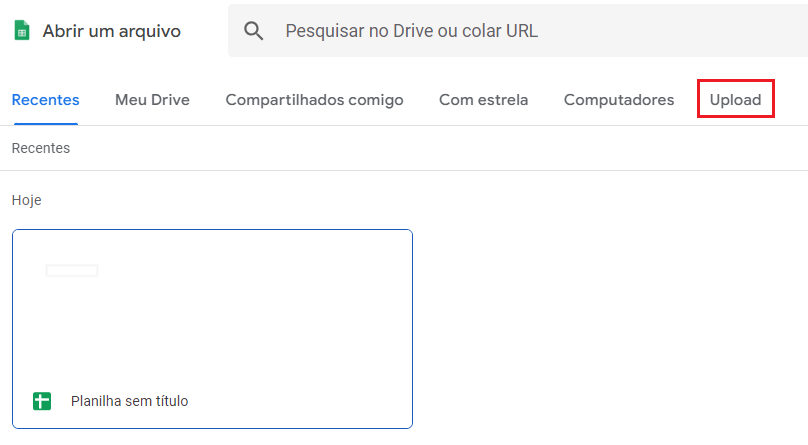Click the Google Sheets logo icon

pyautogui.click(x=22, y=30)
